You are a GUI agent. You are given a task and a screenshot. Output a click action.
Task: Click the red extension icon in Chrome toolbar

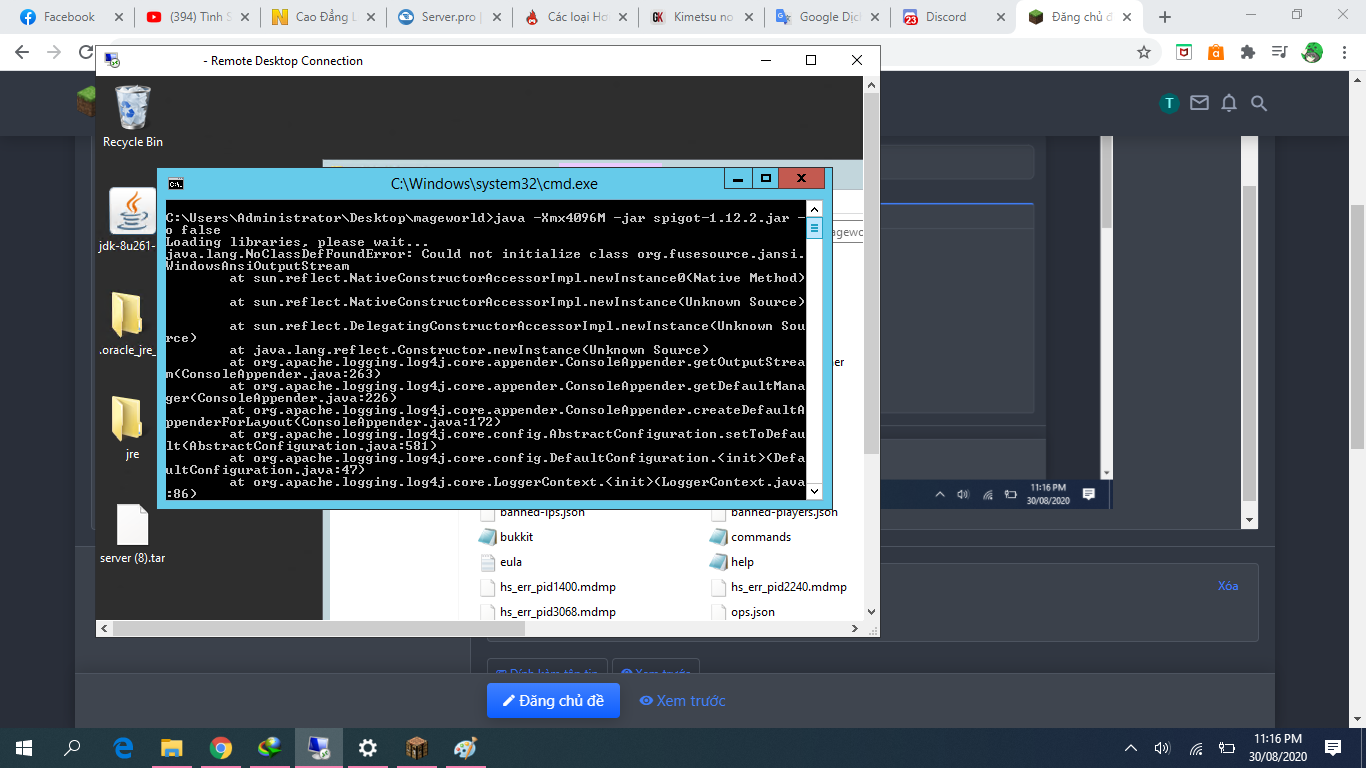pyautogui.click(x=1183, y=52)
